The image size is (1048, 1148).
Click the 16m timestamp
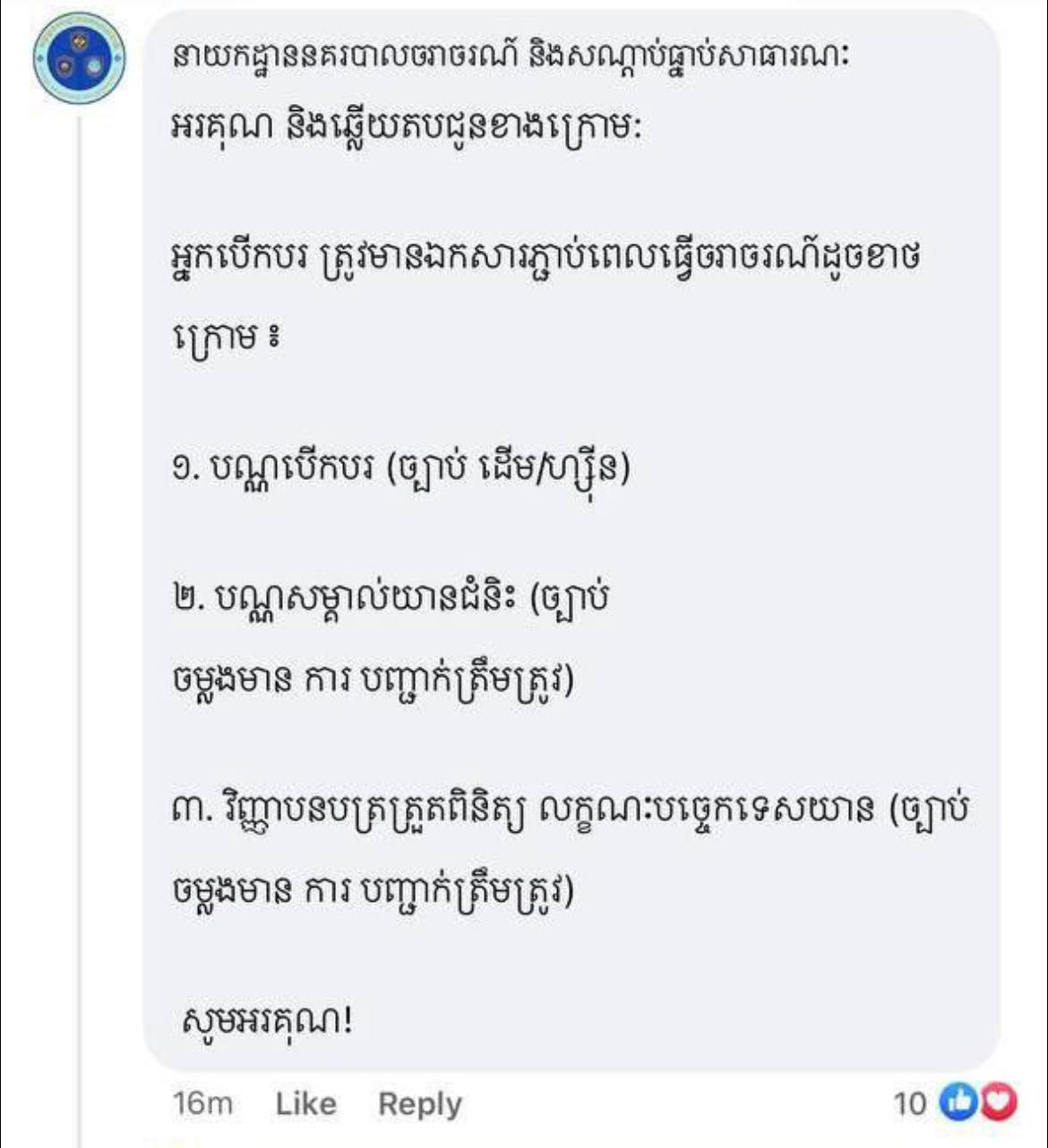point(202,1103)
